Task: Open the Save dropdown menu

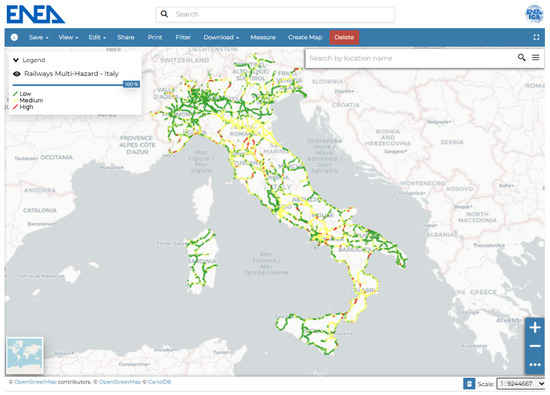Action: click(x=39, y=37)
